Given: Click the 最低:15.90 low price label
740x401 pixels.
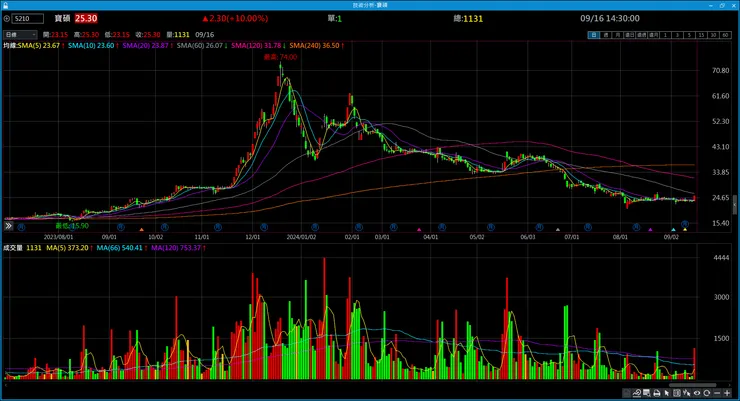Looking at the screenshot, I should click(x=72, y=226).
